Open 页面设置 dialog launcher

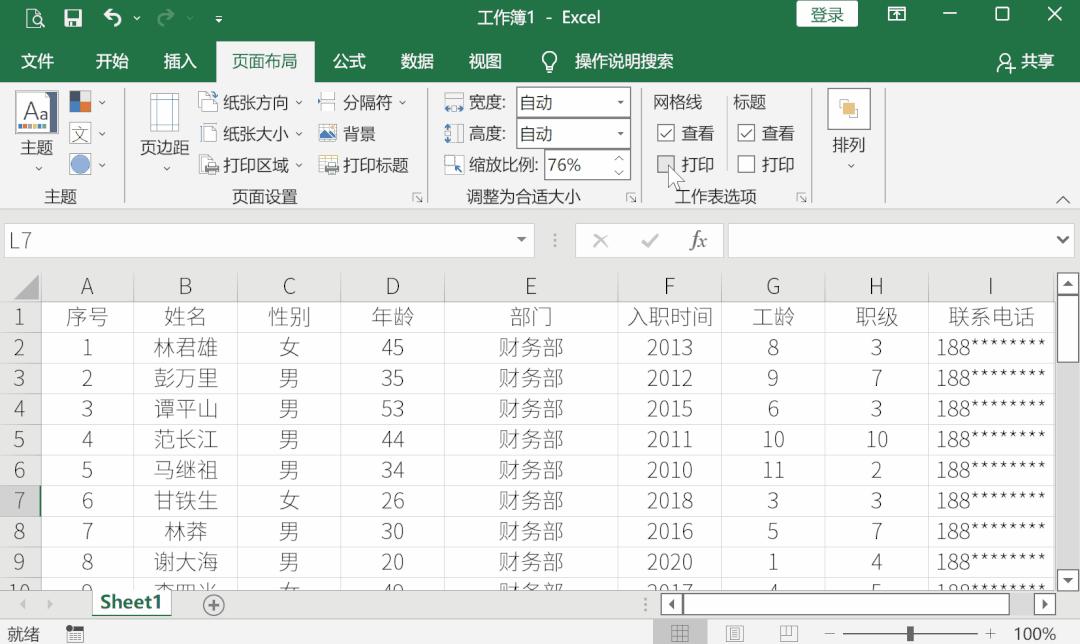pos(417,198)
